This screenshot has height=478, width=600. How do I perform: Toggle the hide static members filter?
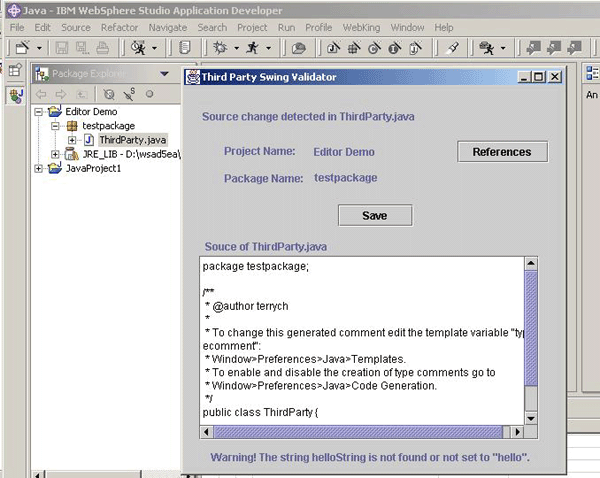click(129, 94)
